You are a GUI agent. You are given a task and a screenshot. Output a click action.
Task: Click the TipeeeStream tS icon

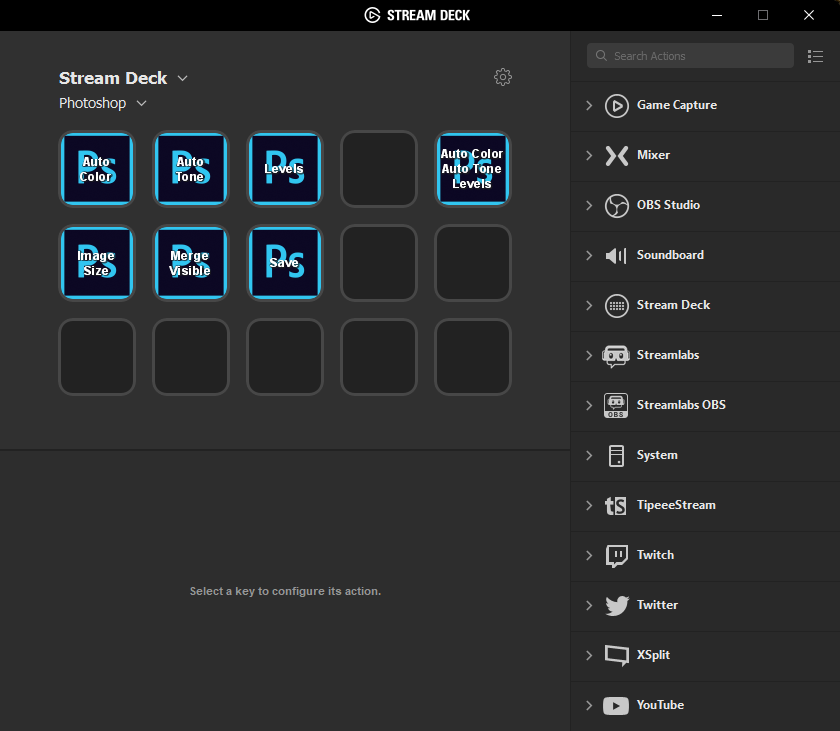pos(616,506)
